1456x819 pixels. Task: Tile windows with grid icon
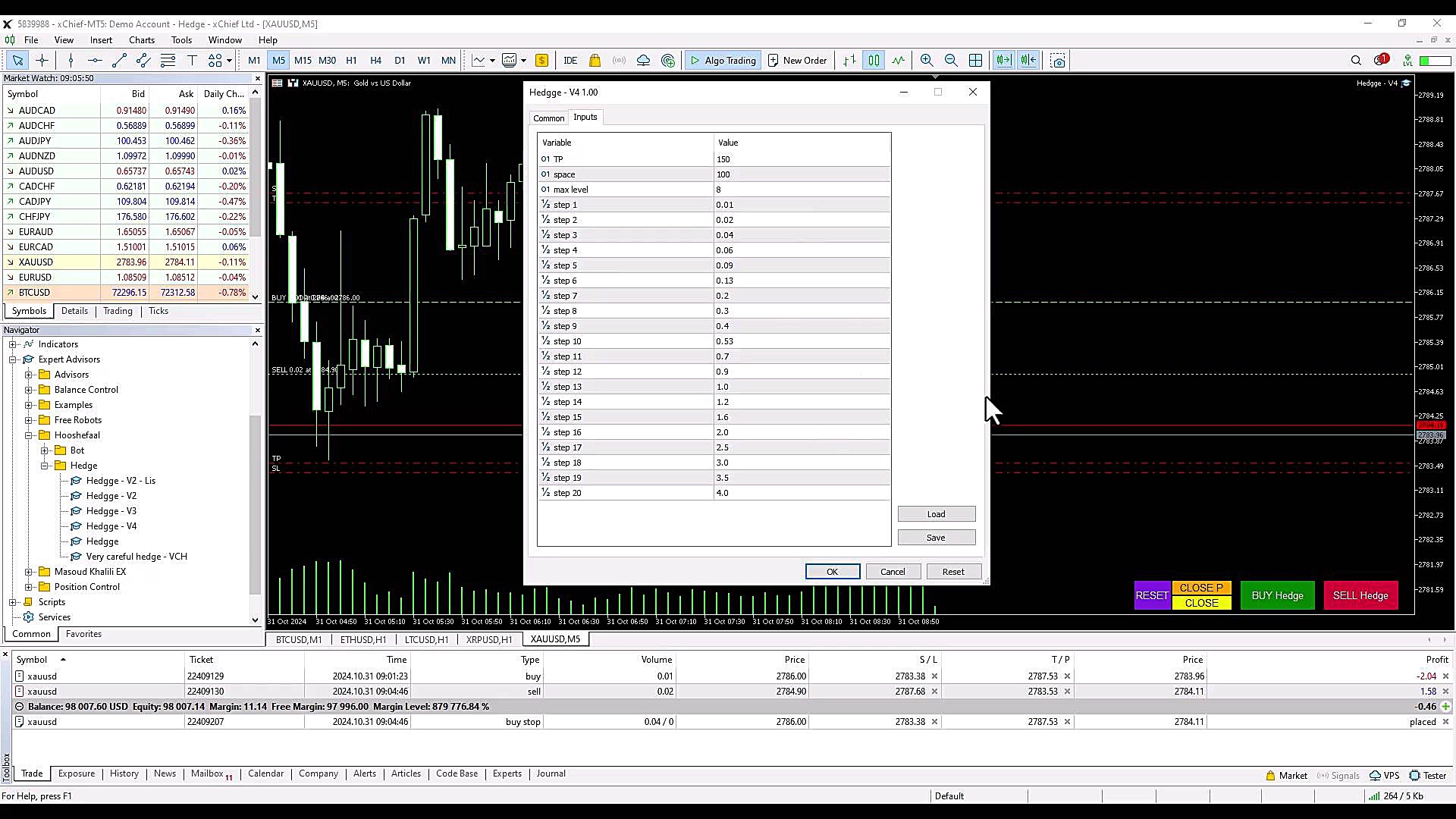tap(976, 61)
